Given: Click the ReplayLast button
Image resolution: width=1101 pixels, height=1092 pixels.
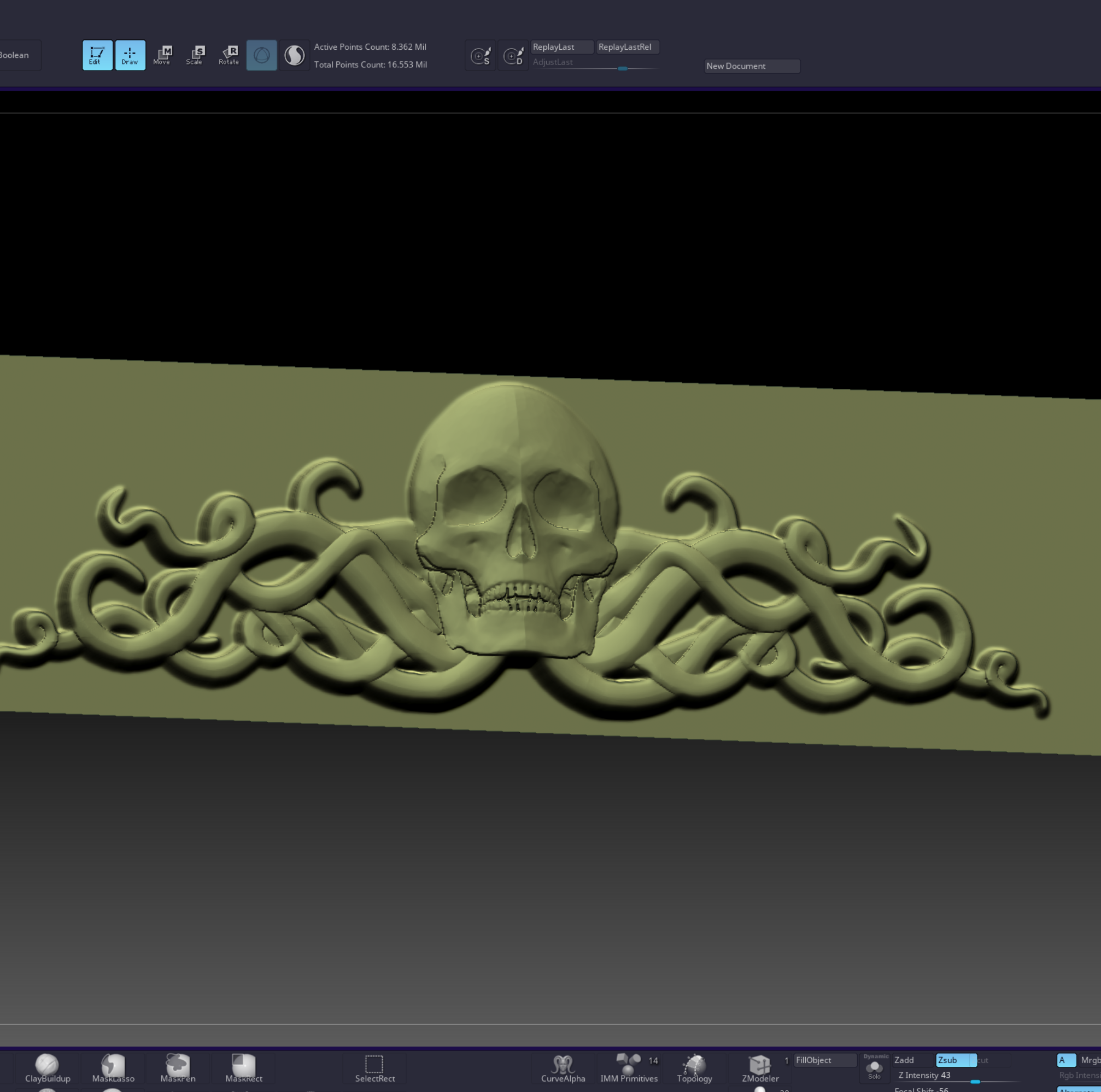Looking at the screenshot, I should pyautogui.click(x=561, y=46).
